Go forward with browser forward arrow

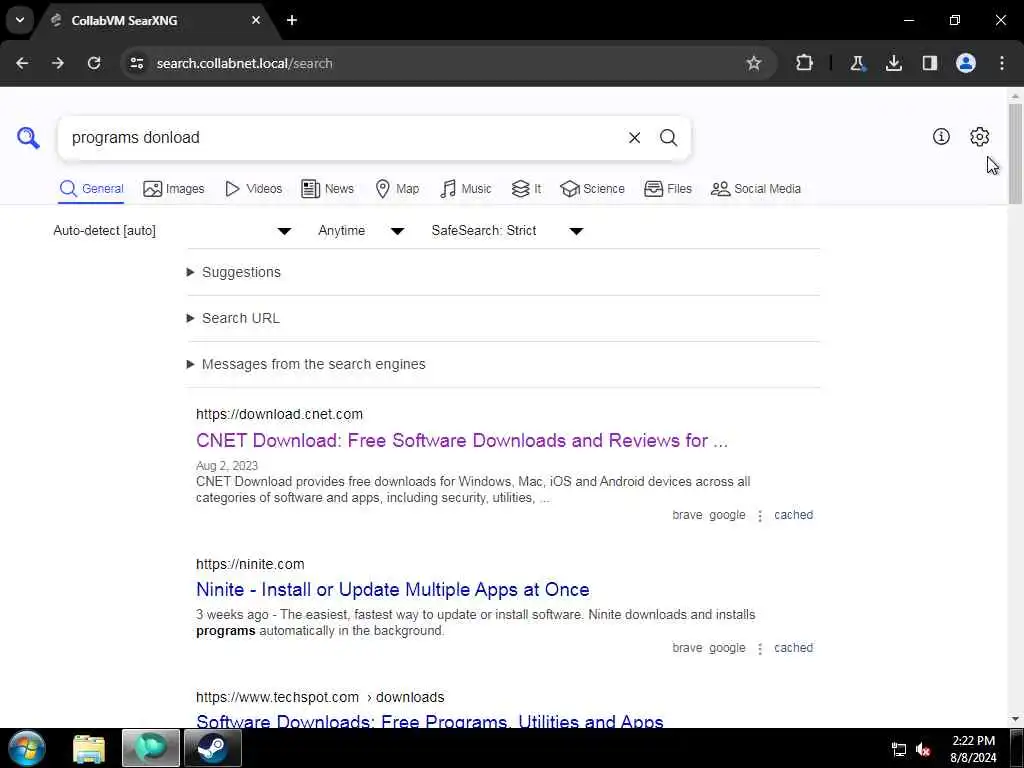[x=58, y=63]
